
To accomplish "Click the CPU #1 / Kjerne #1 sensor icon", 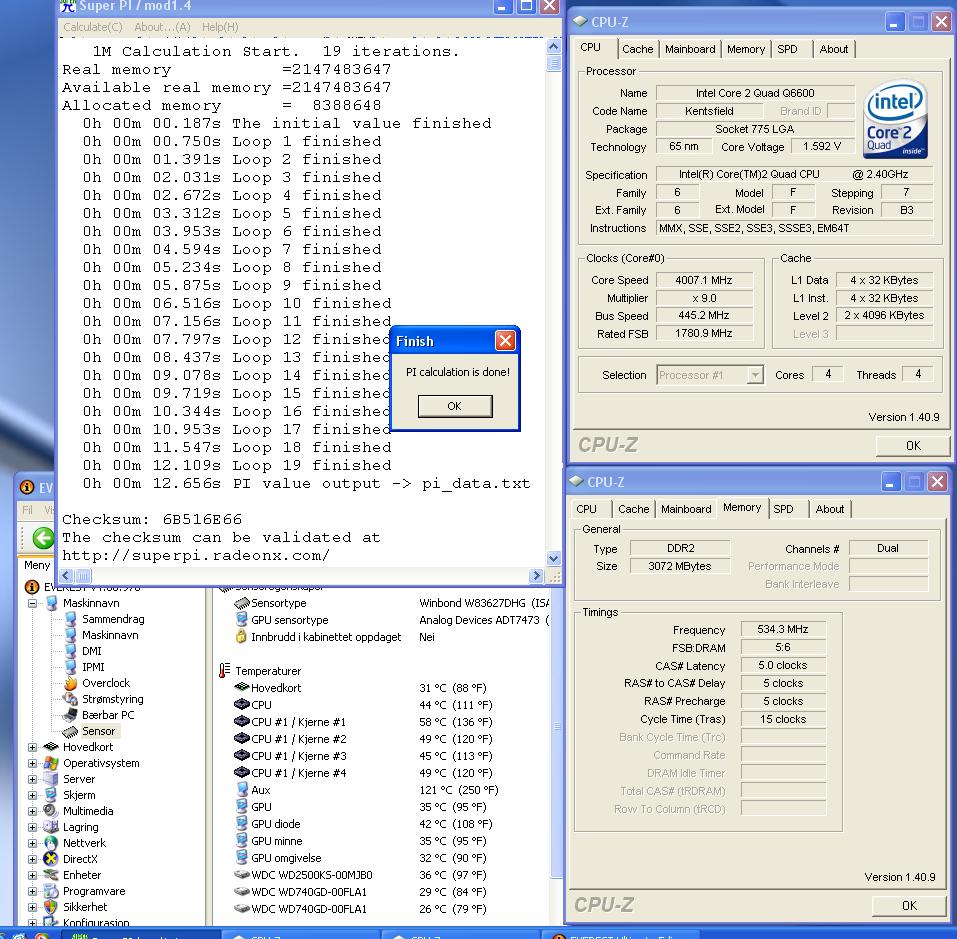I will click(x=242, y=722).
